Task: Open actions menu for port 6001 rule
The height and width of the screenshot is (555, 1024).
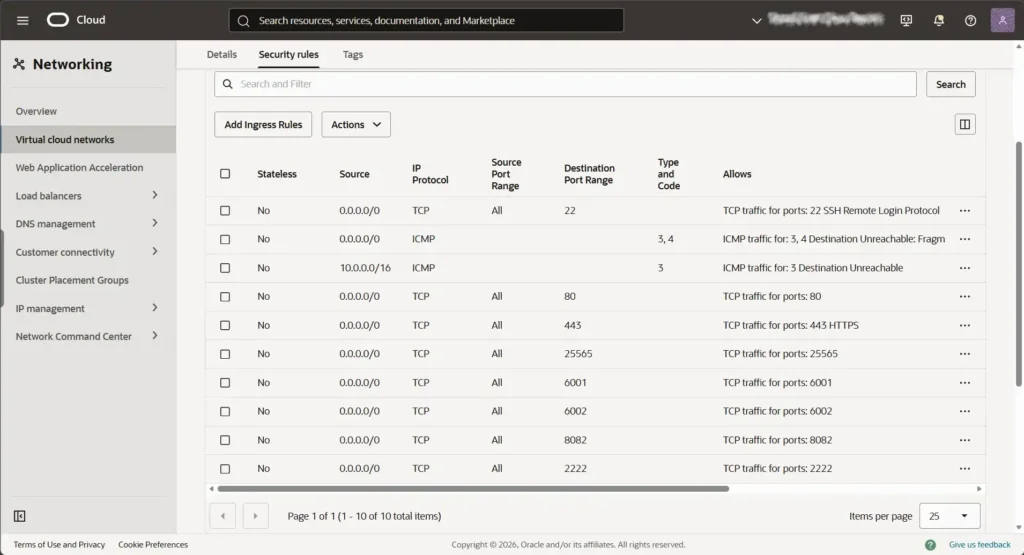Action: [x=965, y=383]
